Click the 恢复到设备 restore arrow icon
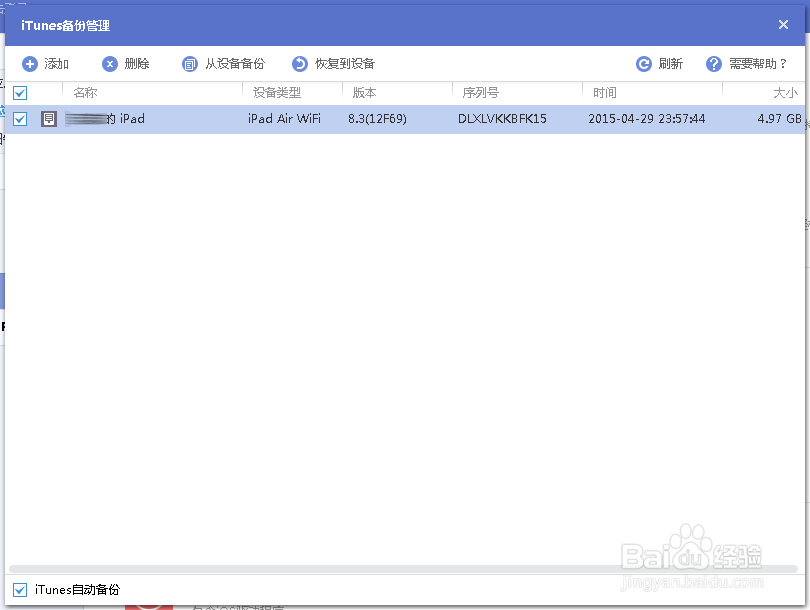The width and height of the screenshot is (810, 610). (299, 63)
